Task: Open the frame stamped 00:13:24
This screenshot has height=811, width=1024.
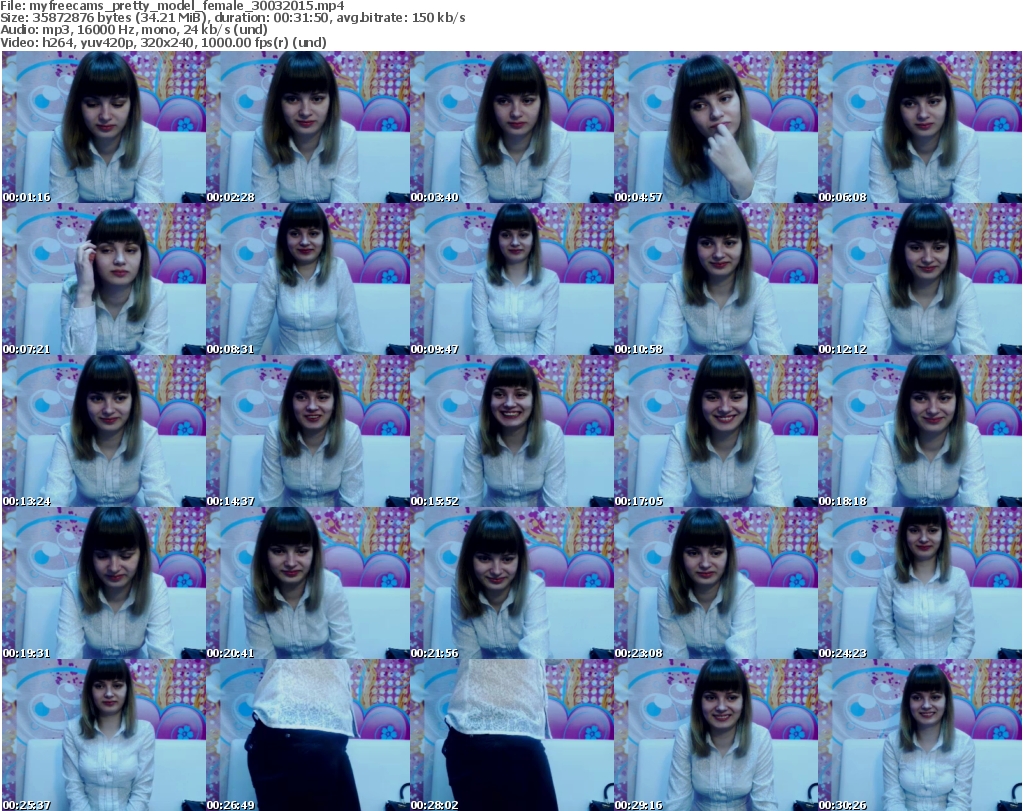Action: 104,431
